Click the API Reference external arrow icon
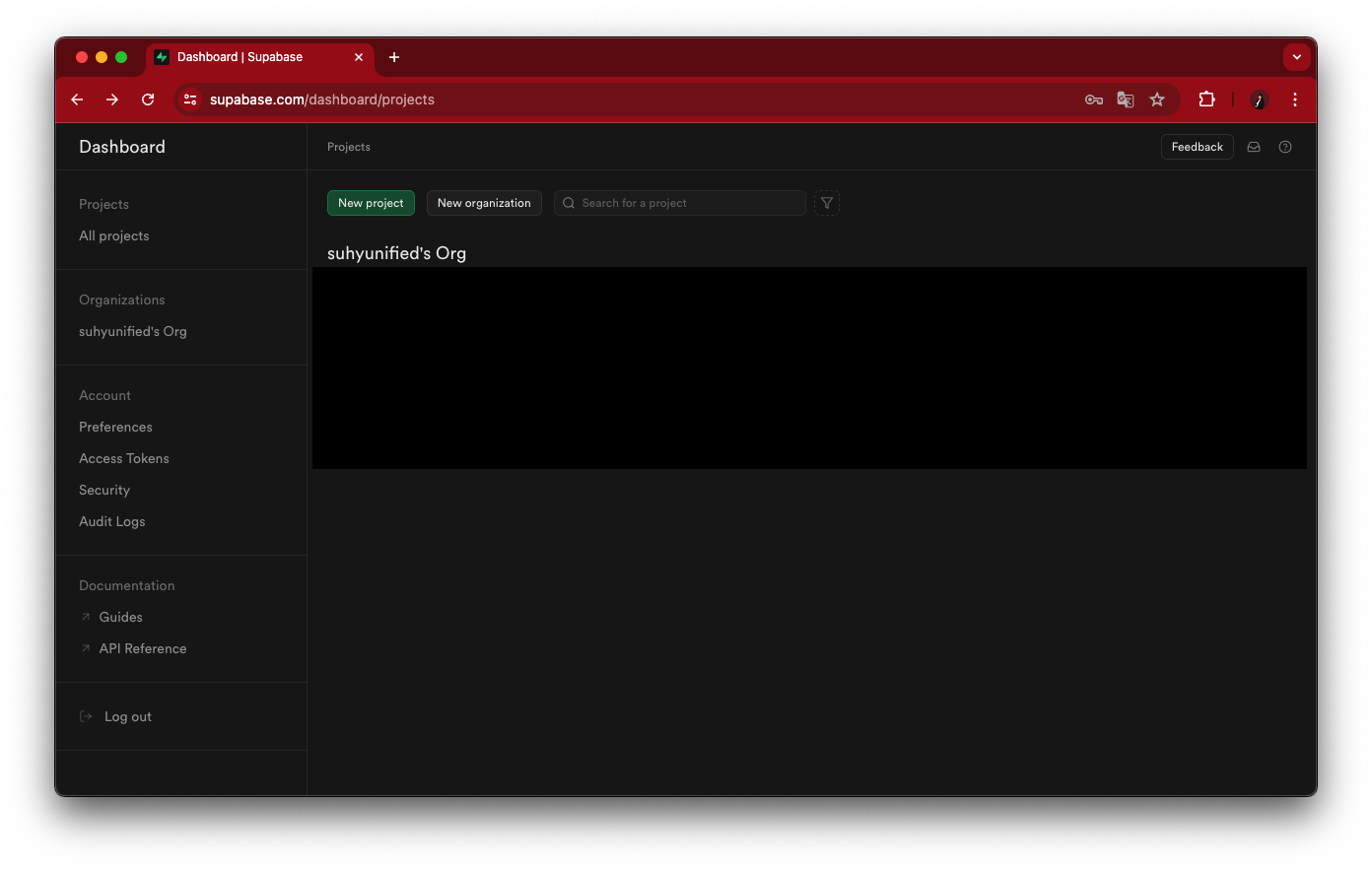 point(86,648)
